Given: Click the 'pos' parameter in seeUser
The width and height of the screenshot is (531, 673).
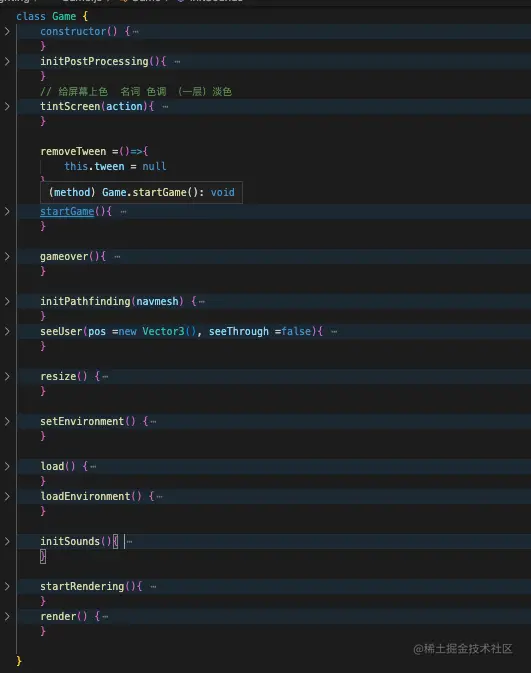Looking at the screenshot, I should click(x=97, y=332).
